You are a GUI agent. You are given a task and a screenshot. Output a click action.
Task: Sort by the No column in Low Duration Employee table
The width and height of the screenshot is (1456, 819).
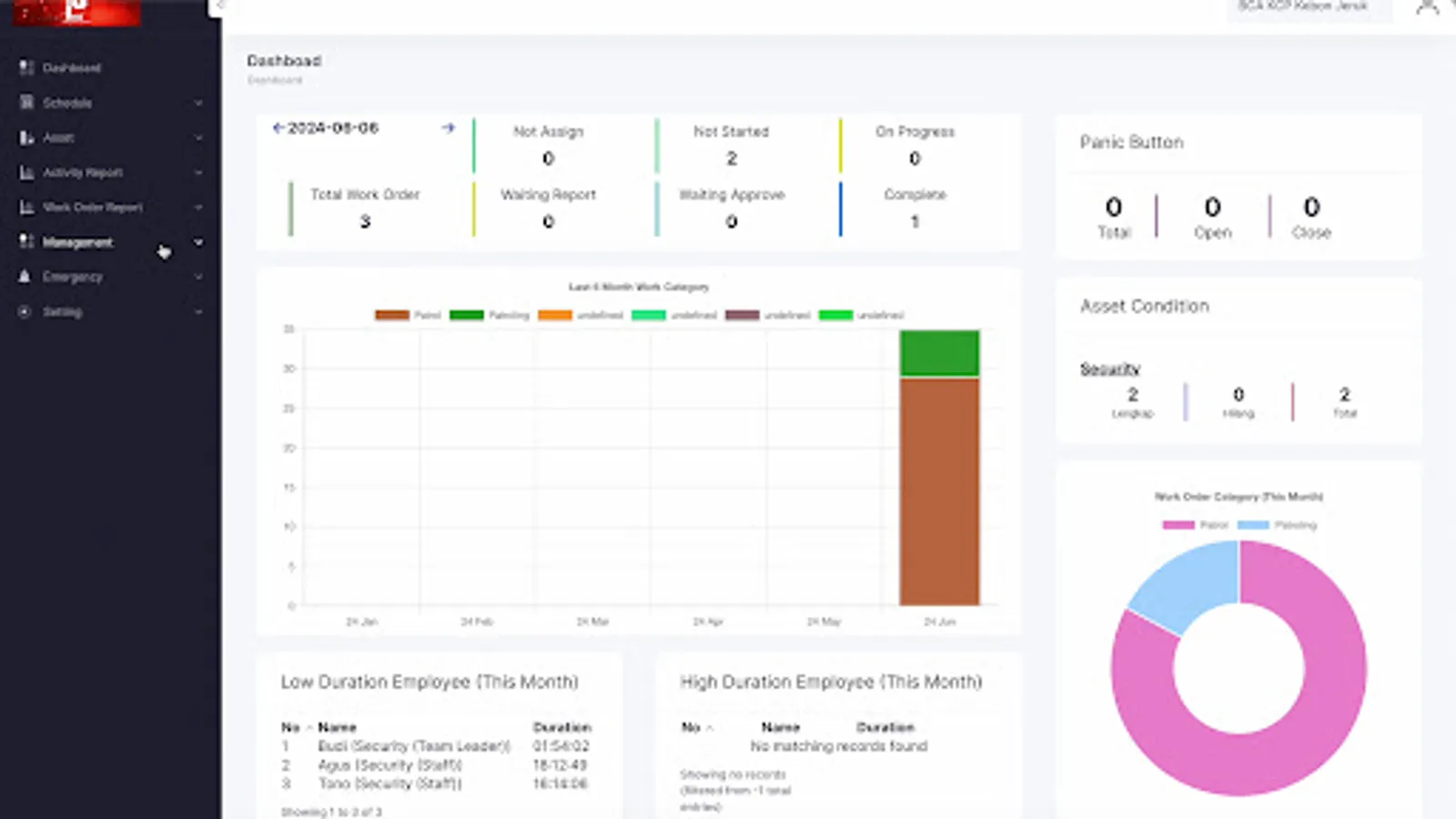pos(288,727)
